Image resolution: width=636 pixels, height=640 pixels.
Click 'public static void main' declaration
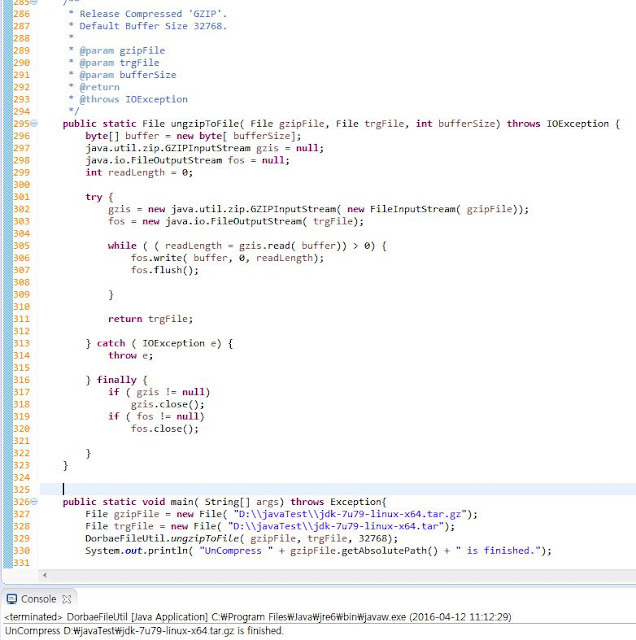pos(130,502)
